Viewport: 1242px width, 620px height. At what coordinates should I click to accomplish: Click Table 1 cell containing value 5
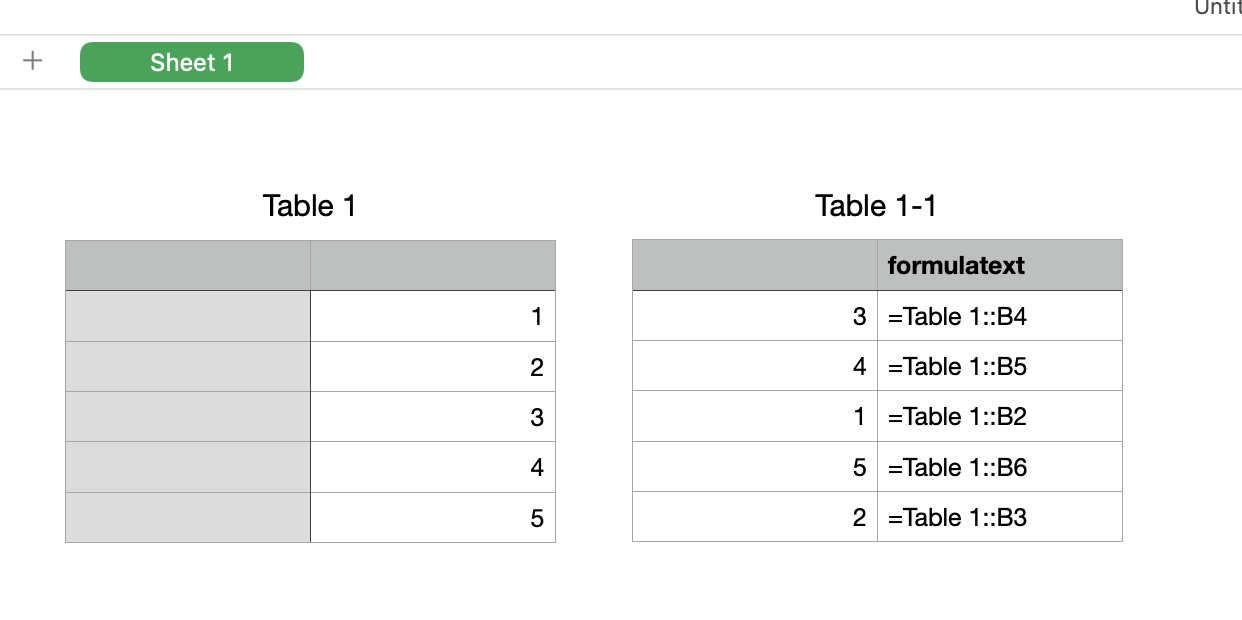pyautogui.click(x=433, y=517)
